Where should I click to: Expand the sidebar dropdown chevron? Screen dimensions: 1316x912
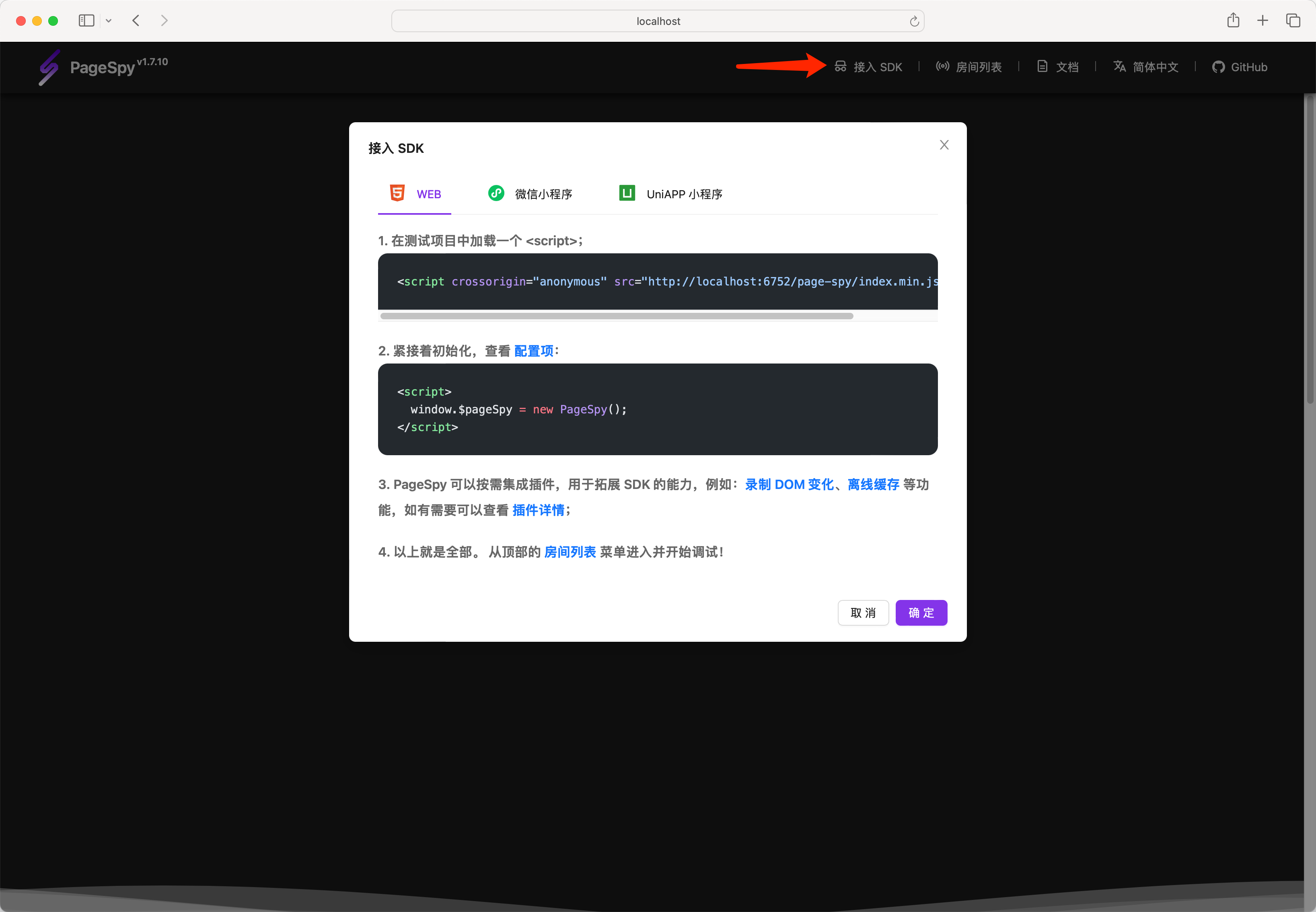coord(109,21)
